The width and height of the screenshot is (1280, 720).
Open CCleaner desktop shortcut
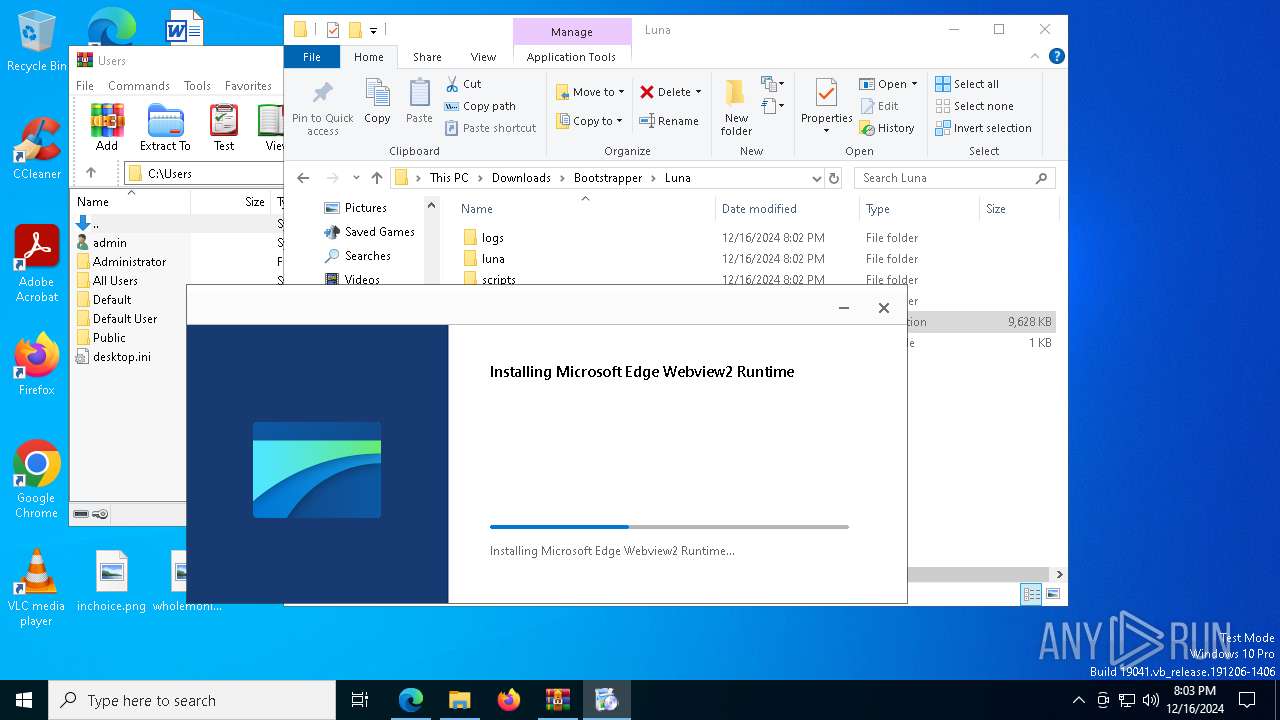37,149
